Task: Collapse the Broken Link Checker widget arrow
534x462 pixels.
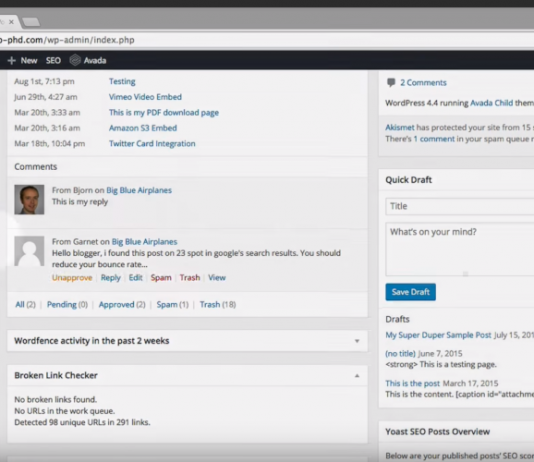Action: click(x=357, y=376)
